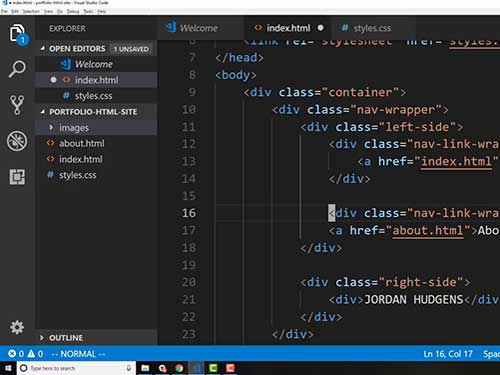500x375 pixels.
Task: Click the 1 UNSAVED badge
Action: pyautogui.click(x=131, y=49)
